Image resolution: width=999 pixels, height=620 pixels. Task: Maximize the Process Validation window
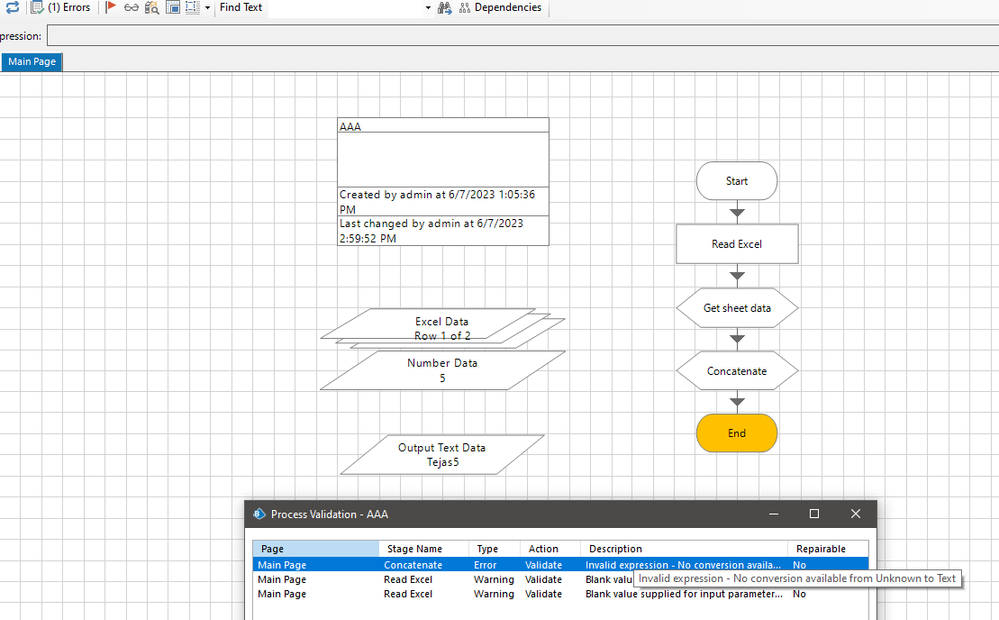[814, 514]
